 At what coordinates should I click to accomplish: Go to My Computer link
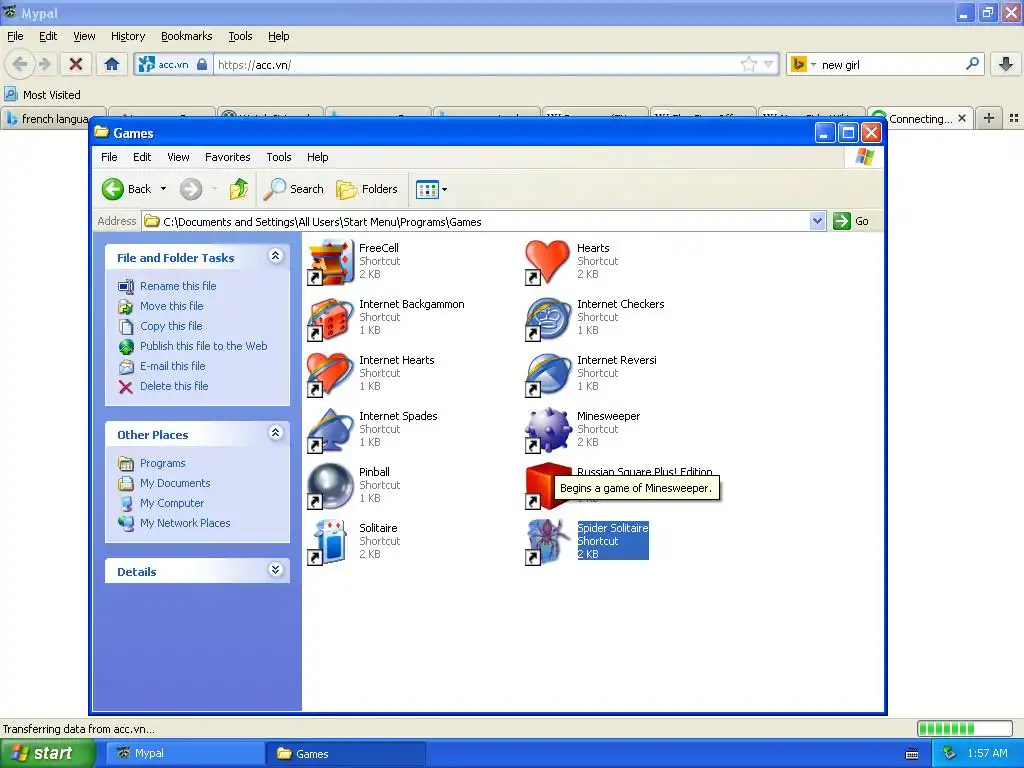click(x=172, y=503)
